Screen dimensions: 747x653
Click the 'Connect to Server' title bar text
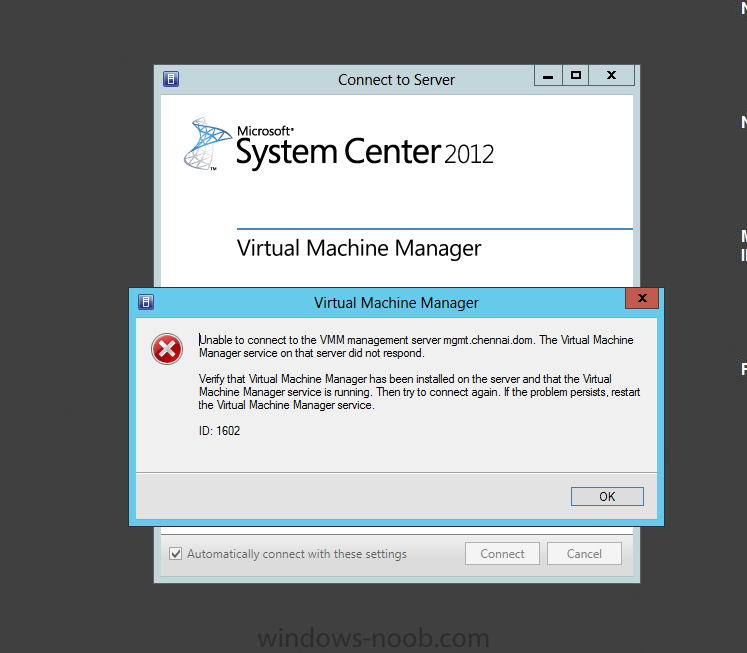(x=396, y=80)
